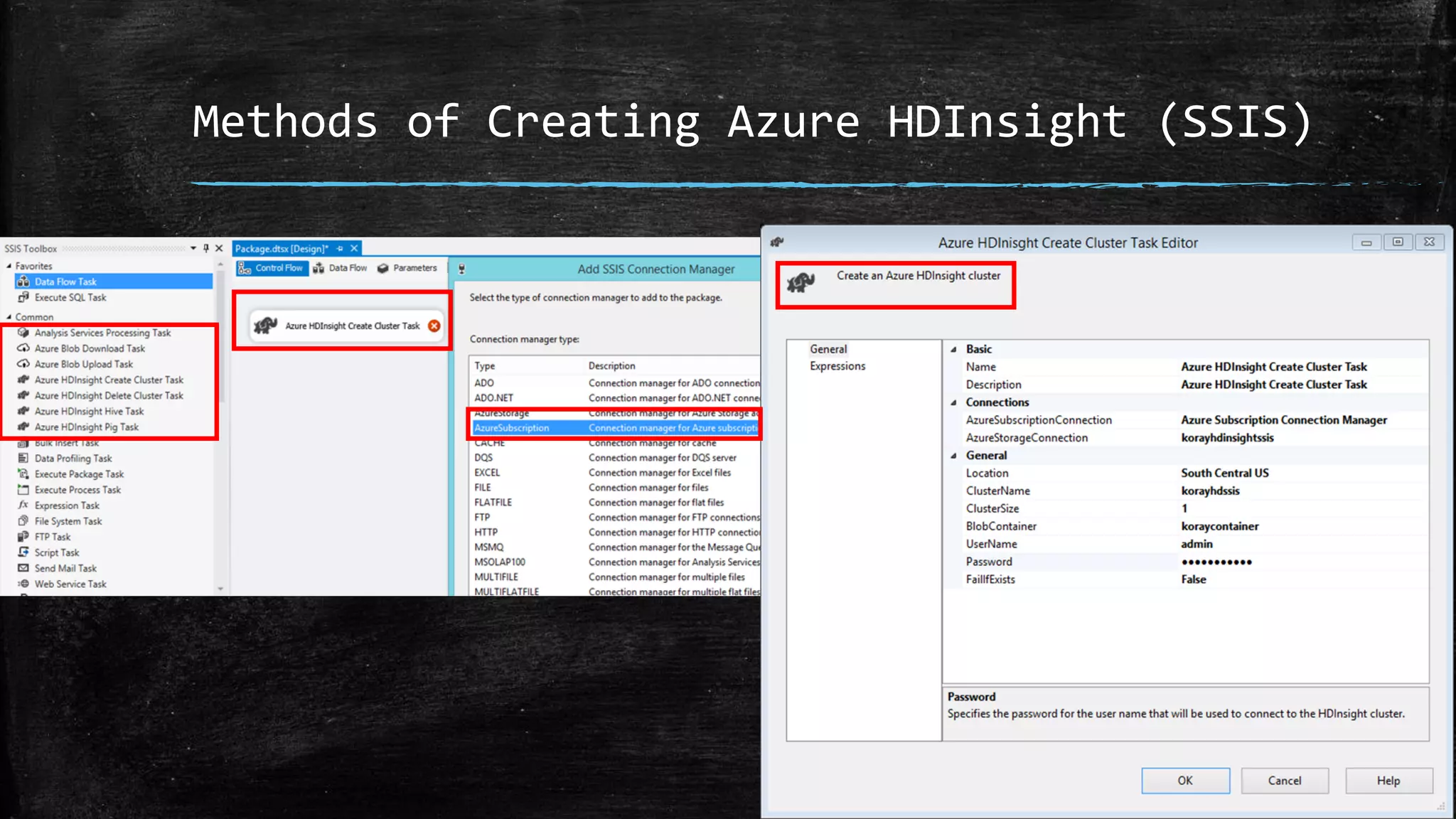Viewport: 1456px width, 819px height.
Task: Pin the SSIS Toolbox panel
Action: tap(206, 248)
